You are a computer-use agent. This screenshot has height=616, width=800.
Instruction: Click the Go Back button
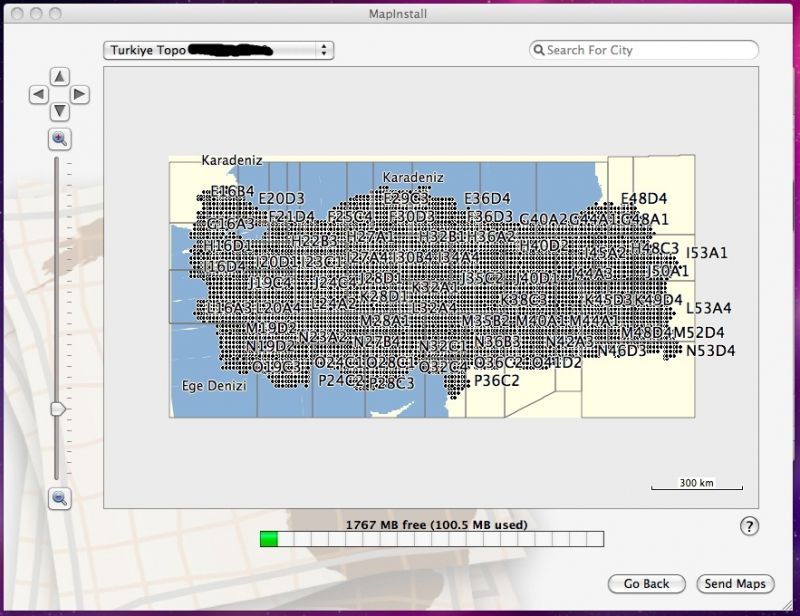pos(646,584)
